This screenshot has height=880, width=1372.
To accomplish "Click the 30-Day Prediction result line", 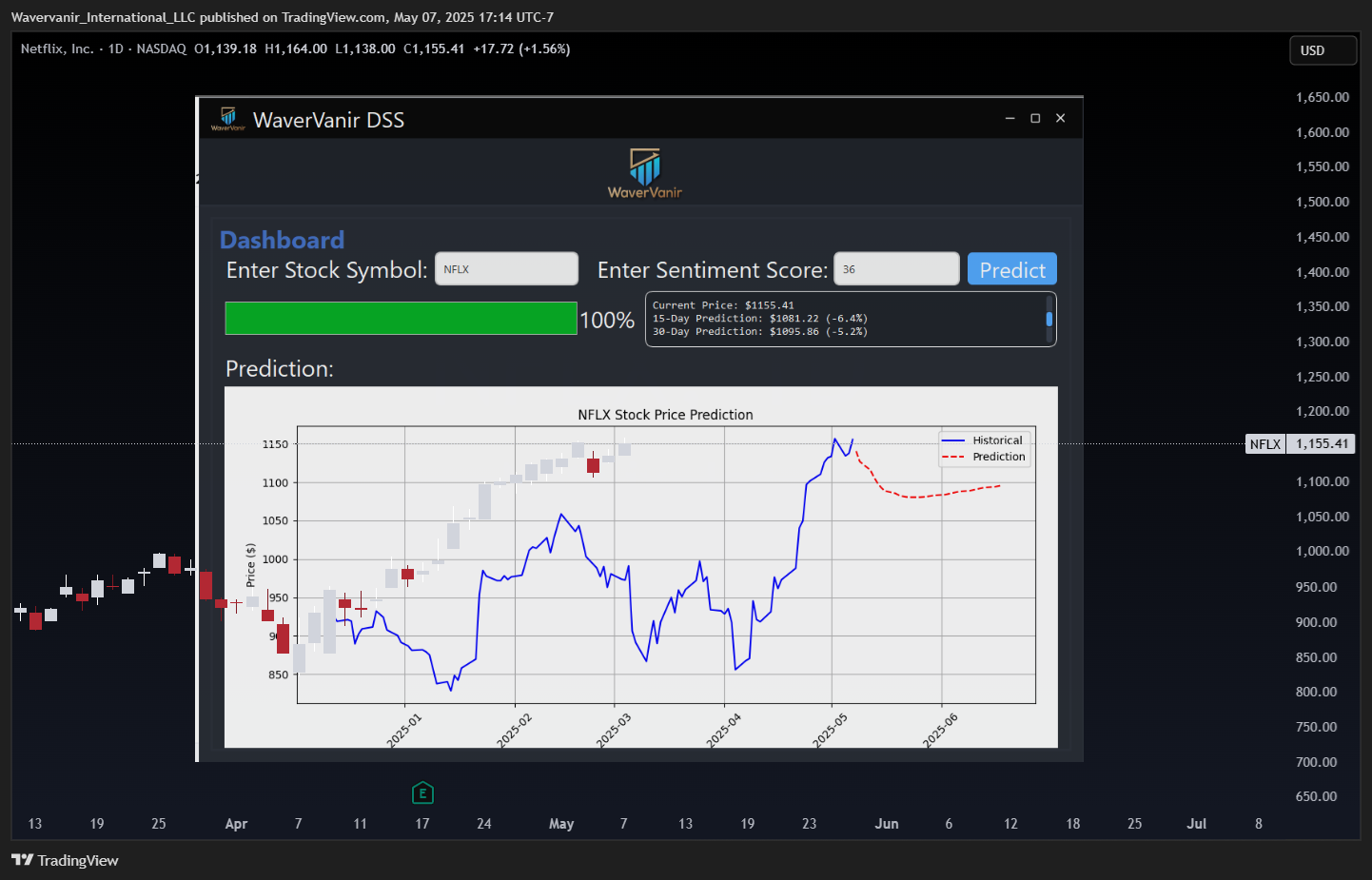I will (759, 332).
